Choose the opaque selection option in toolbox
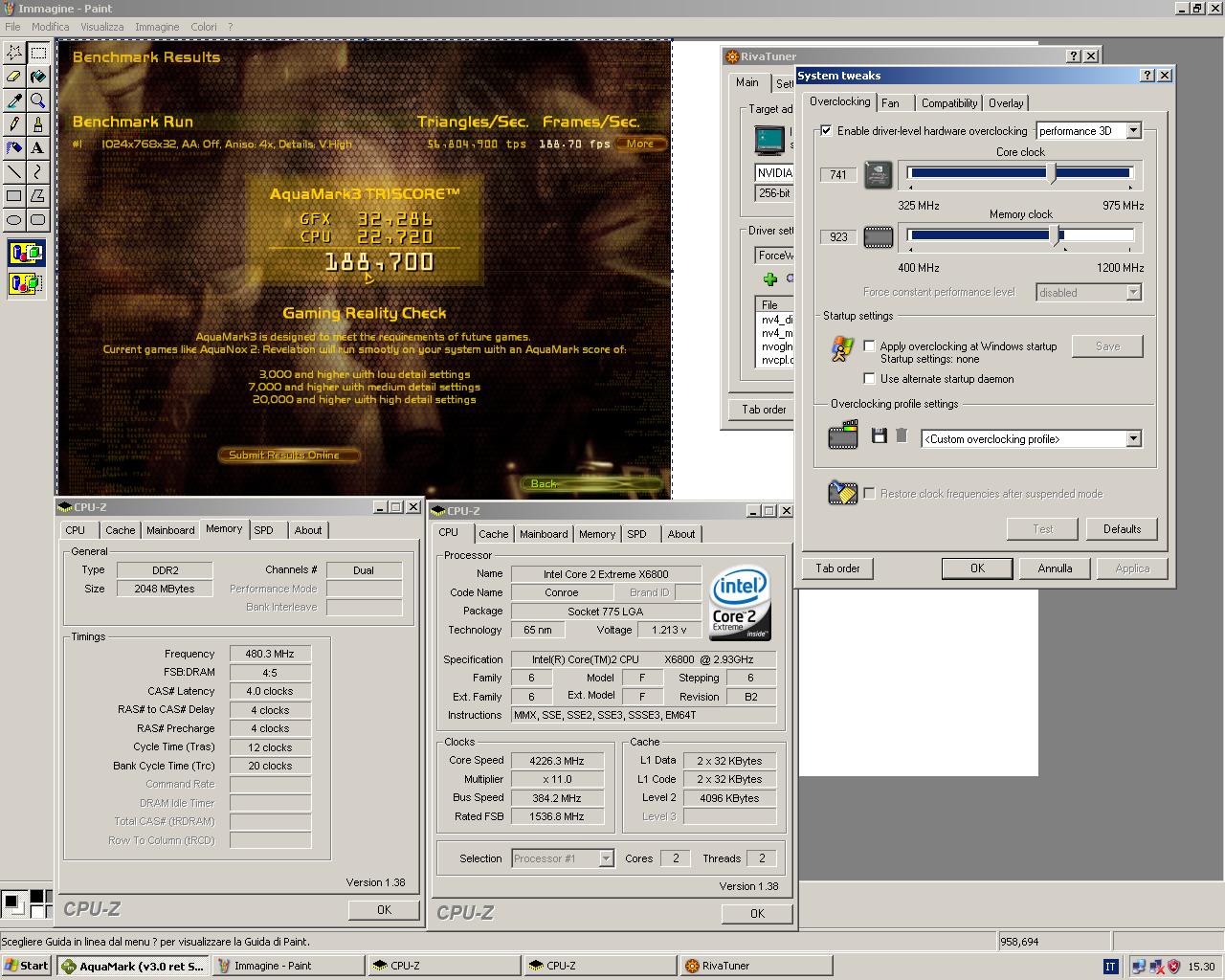This screenshot has height=980, width=1225. [26, 254]
